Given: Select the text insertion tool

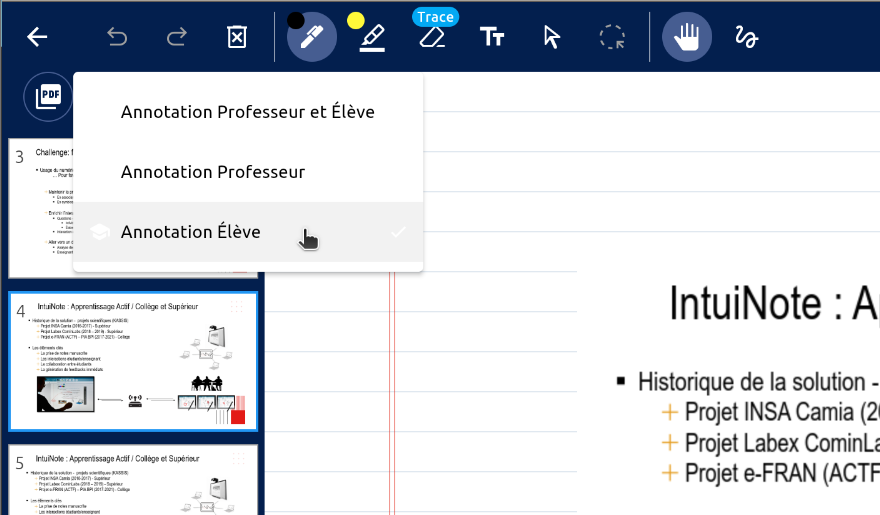Looking at the screenshot, I should (x=491, y=37).
